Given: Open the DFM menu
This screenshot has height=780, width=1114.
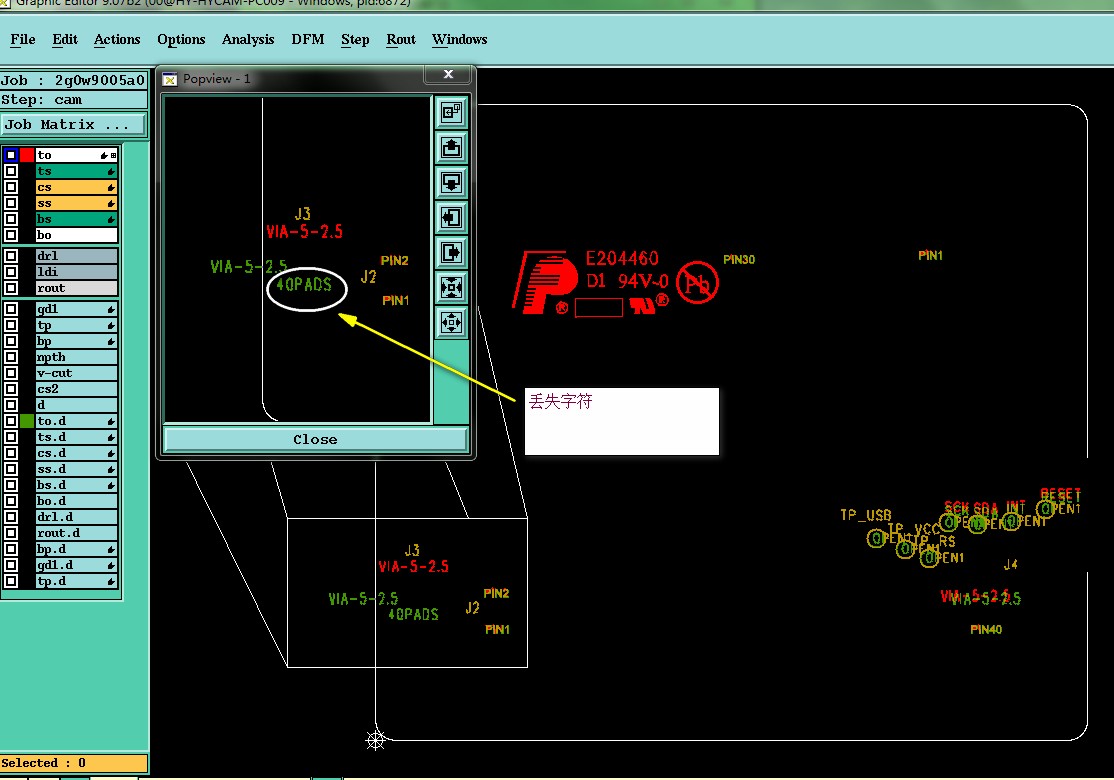Looking at the screenshot, I should coord(308,39).
